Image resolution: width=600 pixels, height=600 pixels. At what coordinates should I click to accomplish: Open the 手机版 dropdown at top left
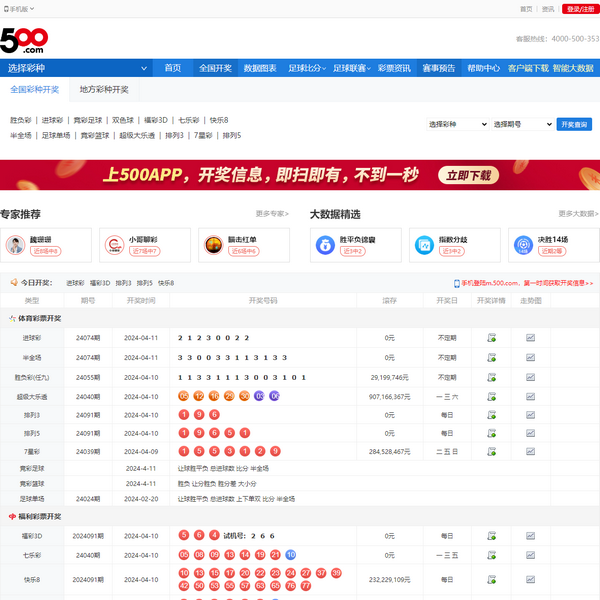[x=19, y=8]
